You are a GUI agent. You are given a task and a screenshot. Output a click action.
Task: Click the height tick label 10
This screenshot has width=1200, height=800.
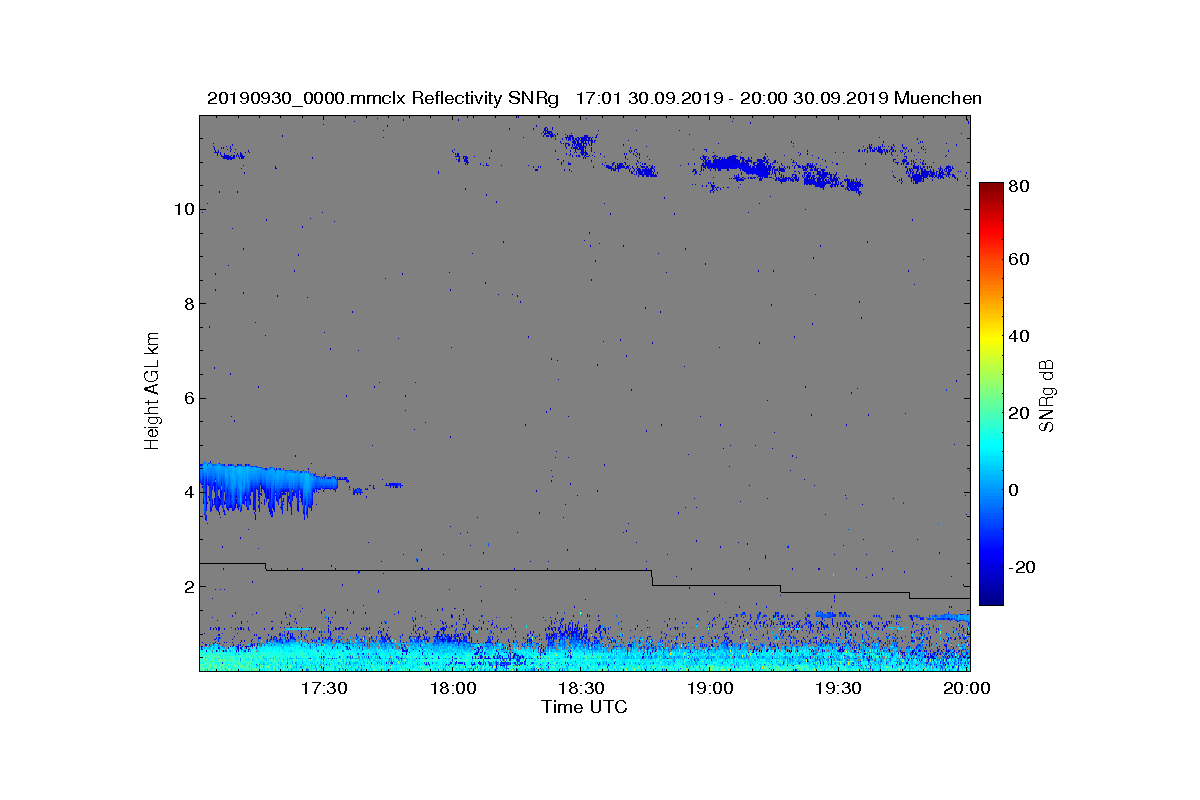tap(183, 209)
